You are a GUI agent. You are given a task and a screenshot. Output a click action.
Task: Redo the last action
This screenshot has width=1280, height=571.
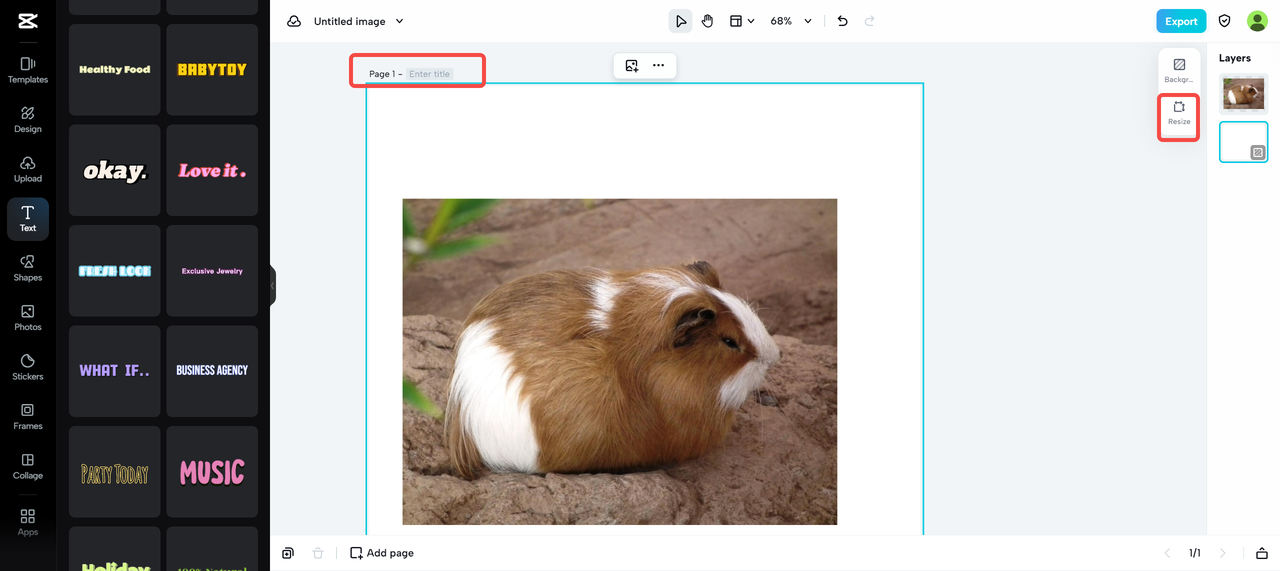tap(869, 21)
